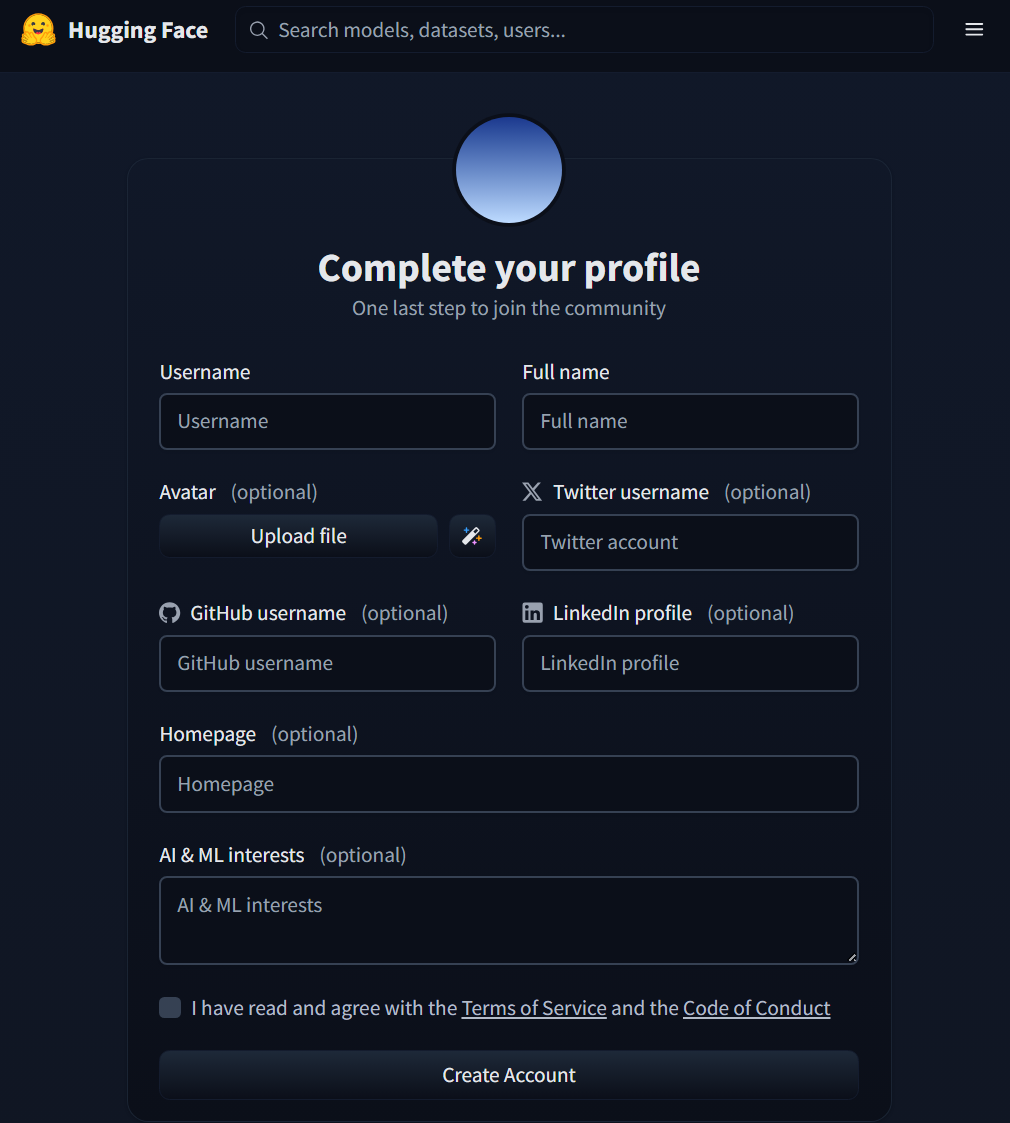
Task: Open the Code of Conduct link
Action: [756, 1008]
